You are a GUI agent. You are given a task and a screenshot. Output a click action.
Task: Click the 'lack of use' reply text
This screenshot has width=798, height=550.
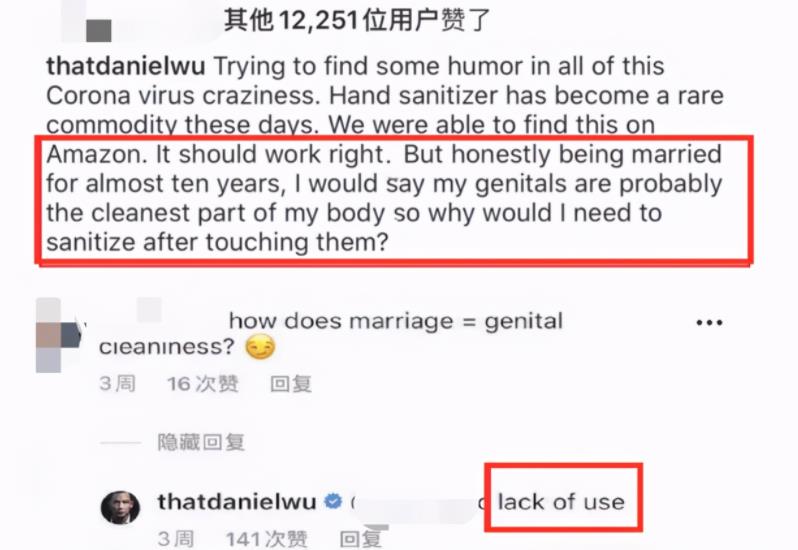pos(561,502)
